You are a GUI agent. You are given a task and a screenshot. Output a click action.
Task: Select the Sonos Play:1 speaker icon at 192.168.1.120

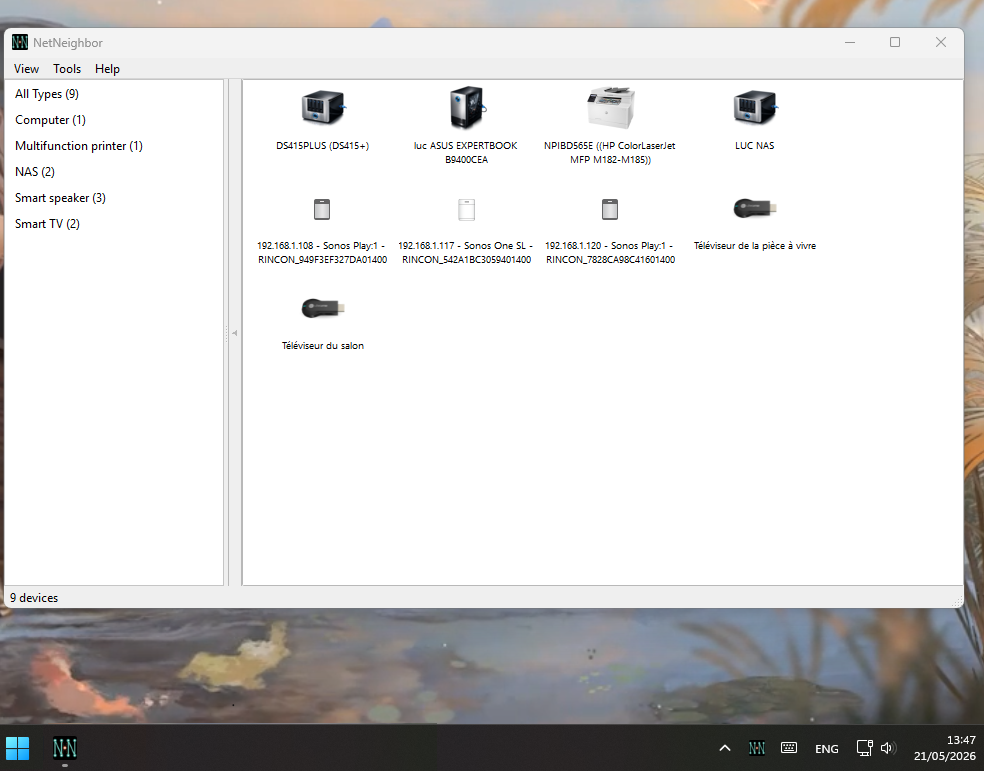(x=610, y=209)
